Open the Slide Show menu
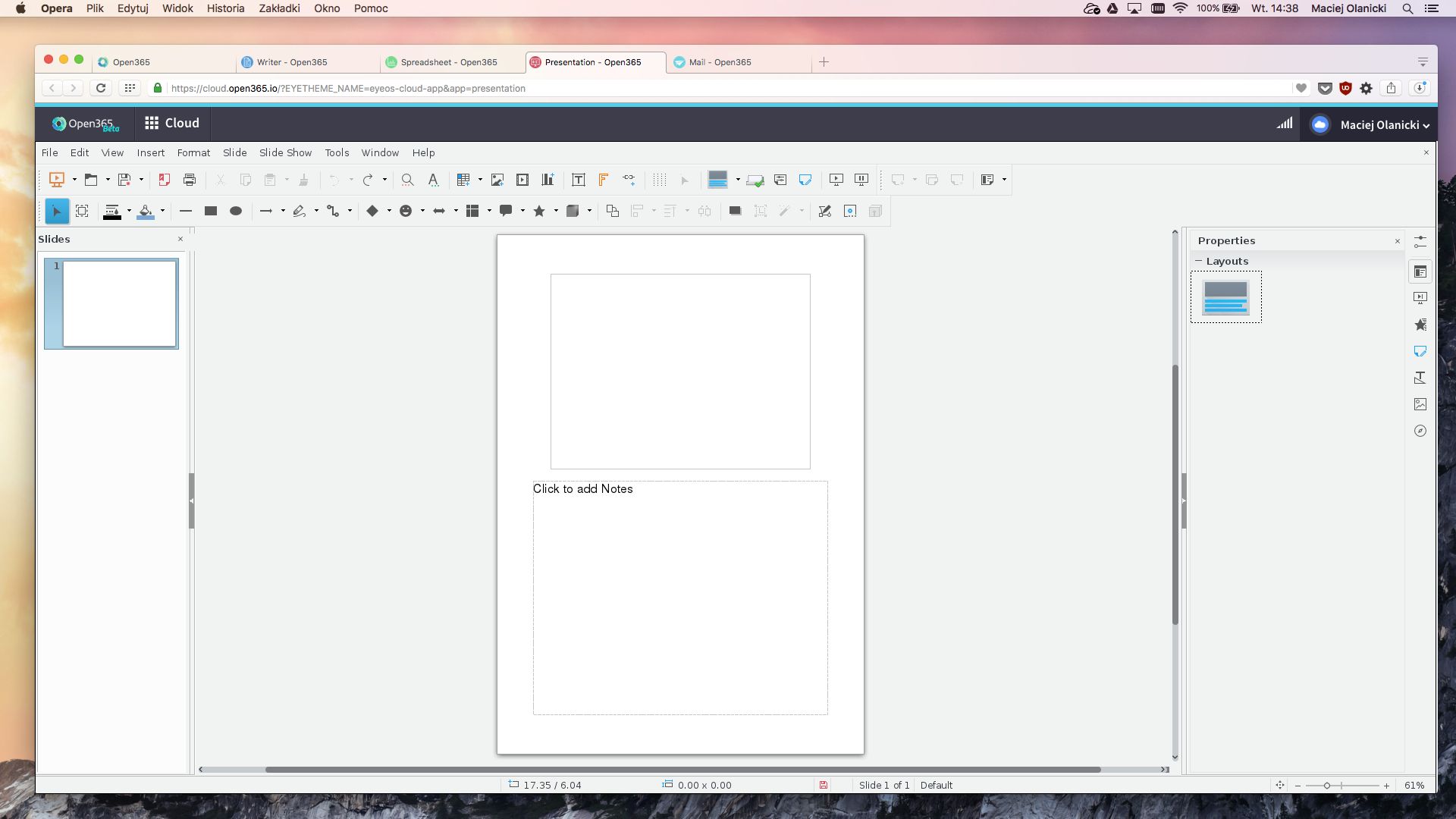Image resolution: width=1456 pixels, height=819 pixels. click(285, 152)
